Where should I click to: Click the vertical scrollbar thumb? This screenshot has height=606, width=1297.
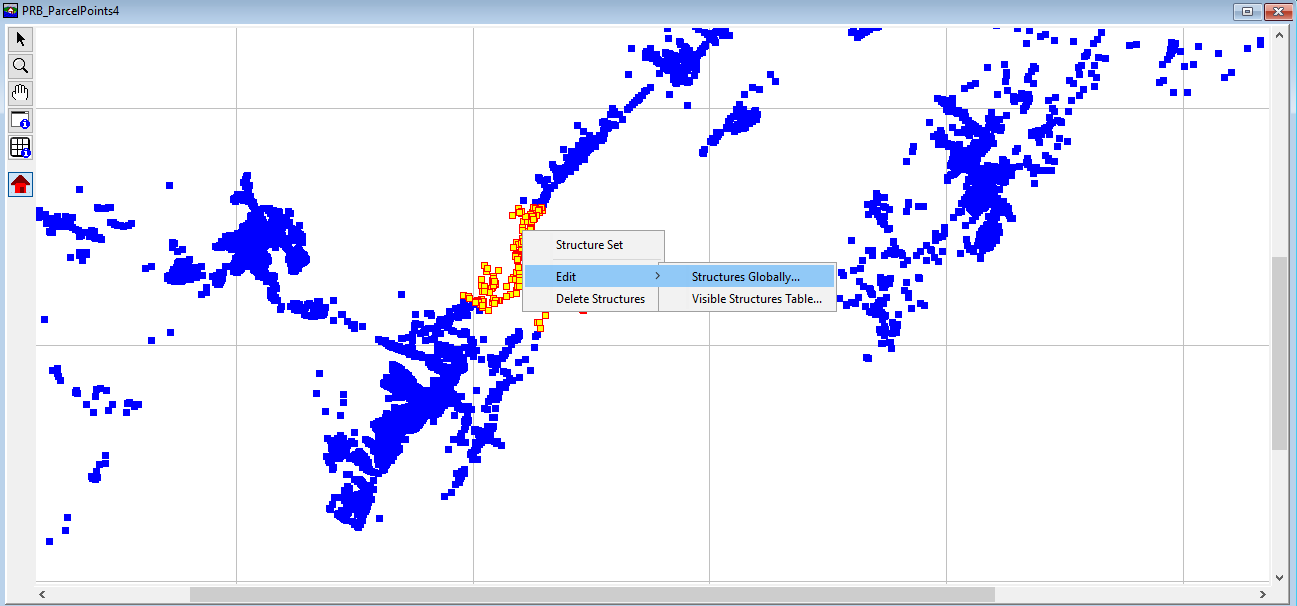tap(1279, 352)
